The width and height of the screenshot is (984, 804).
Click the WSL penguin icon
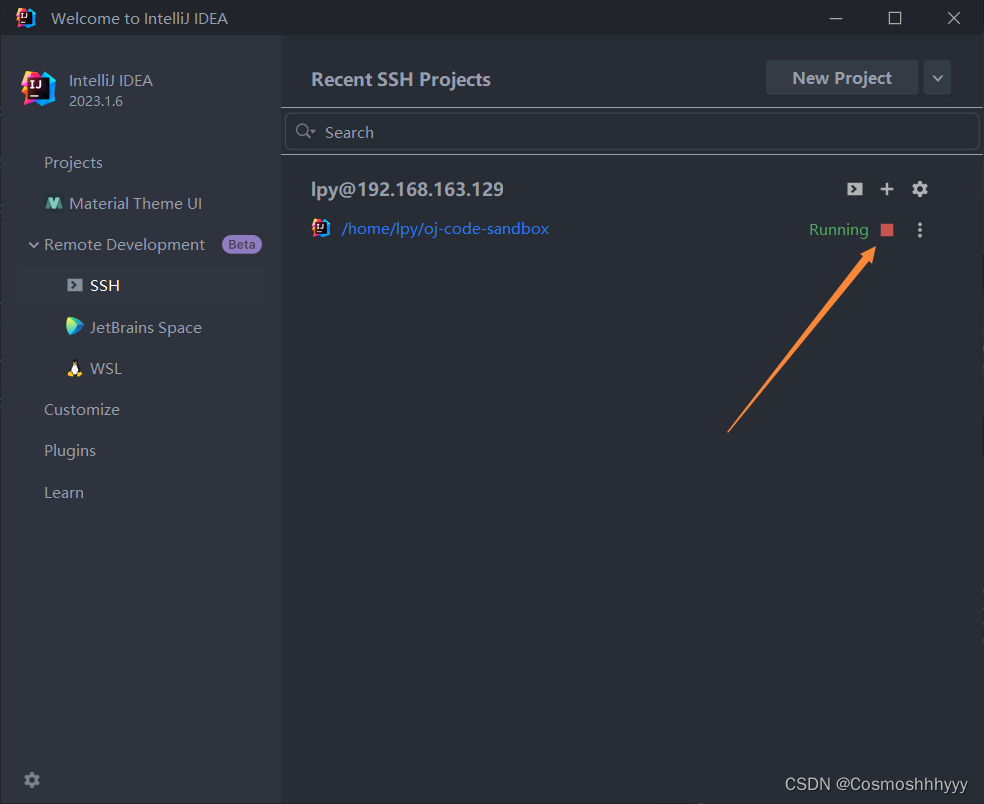point(75,368)
